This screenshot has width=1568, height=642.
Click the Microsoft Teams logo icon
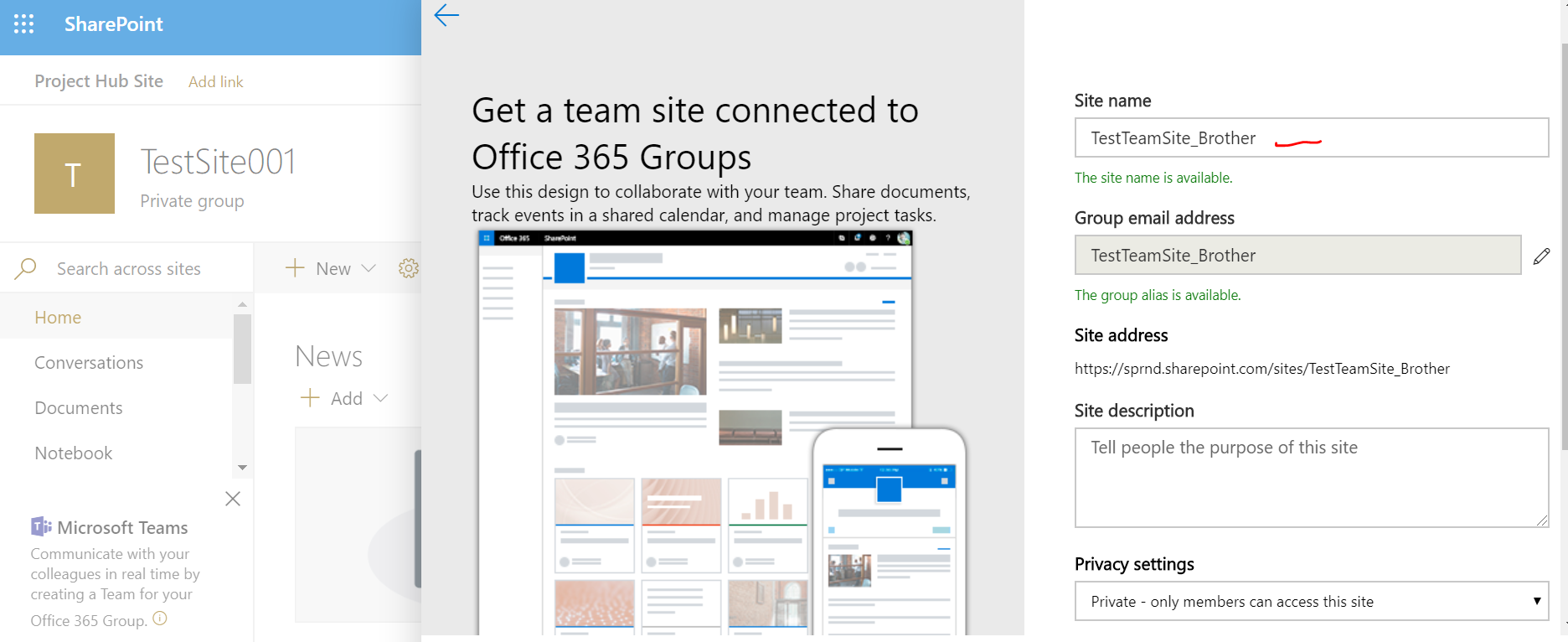(x=41, y=526)
